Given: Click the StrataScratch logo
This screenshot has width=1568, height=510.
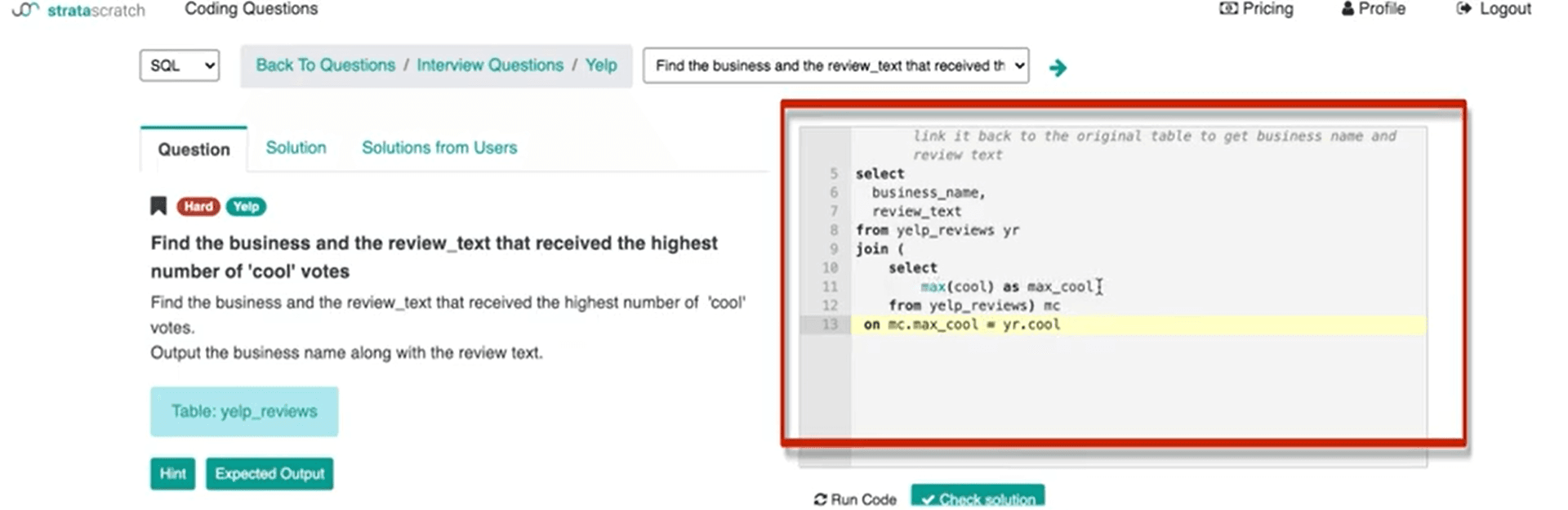Looking at the screenshot, I should tap(79, 11).
